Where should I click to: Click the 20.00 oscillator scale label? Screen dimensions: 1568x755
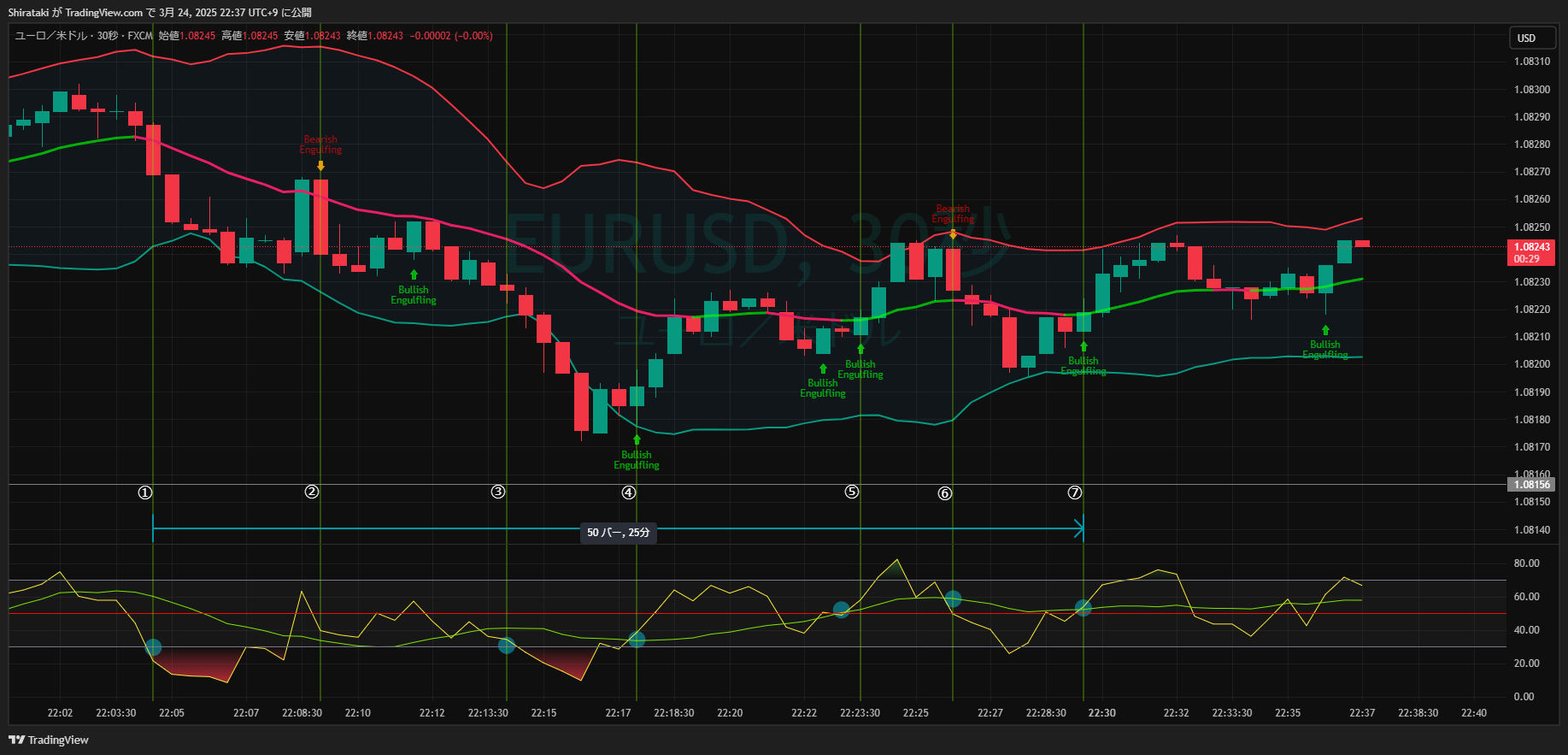1526,664
